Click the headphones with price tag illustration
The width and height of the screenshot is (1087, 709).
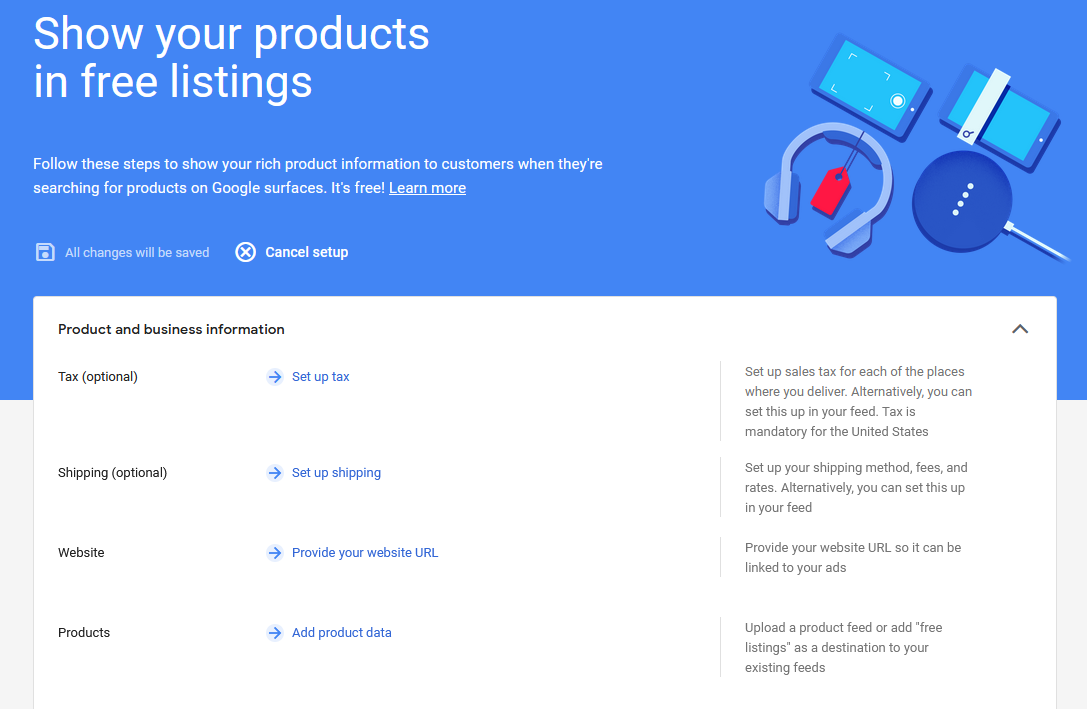tap(828, 189)
